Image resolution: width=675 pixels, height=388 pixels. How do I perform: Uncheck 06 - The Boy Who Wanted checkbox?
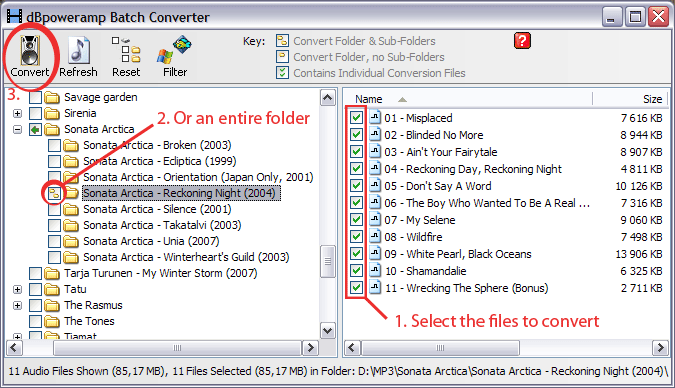[x=356, y=202]
